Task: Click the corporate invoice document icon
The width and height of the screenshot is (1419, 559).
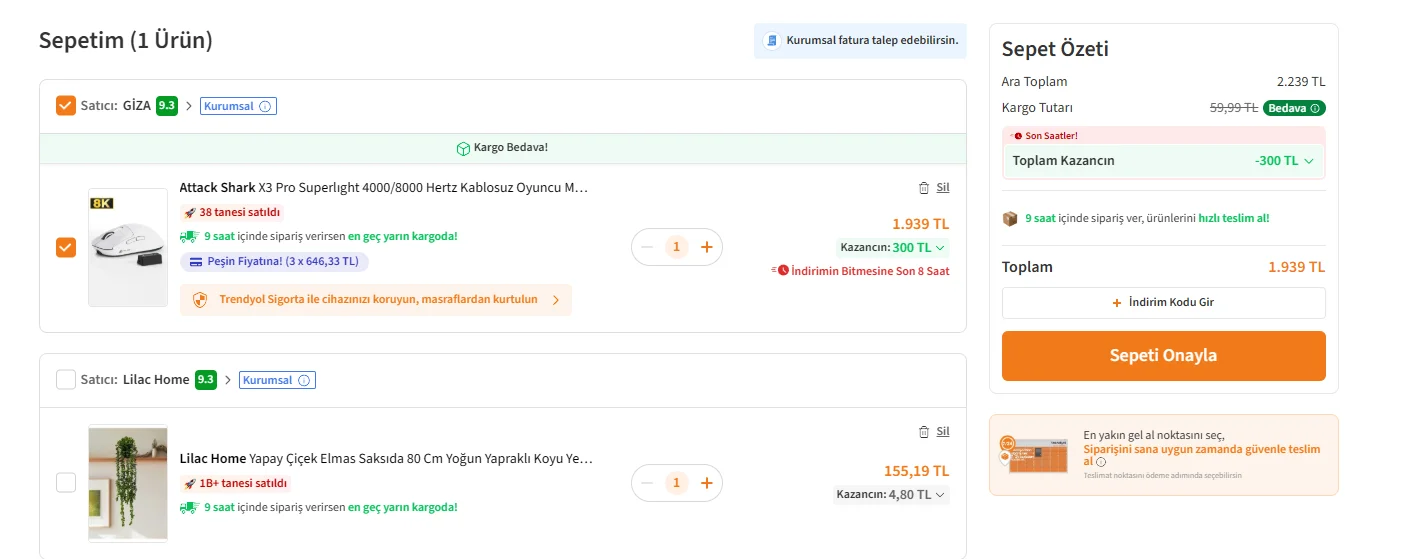Action: tap(770, 41)
